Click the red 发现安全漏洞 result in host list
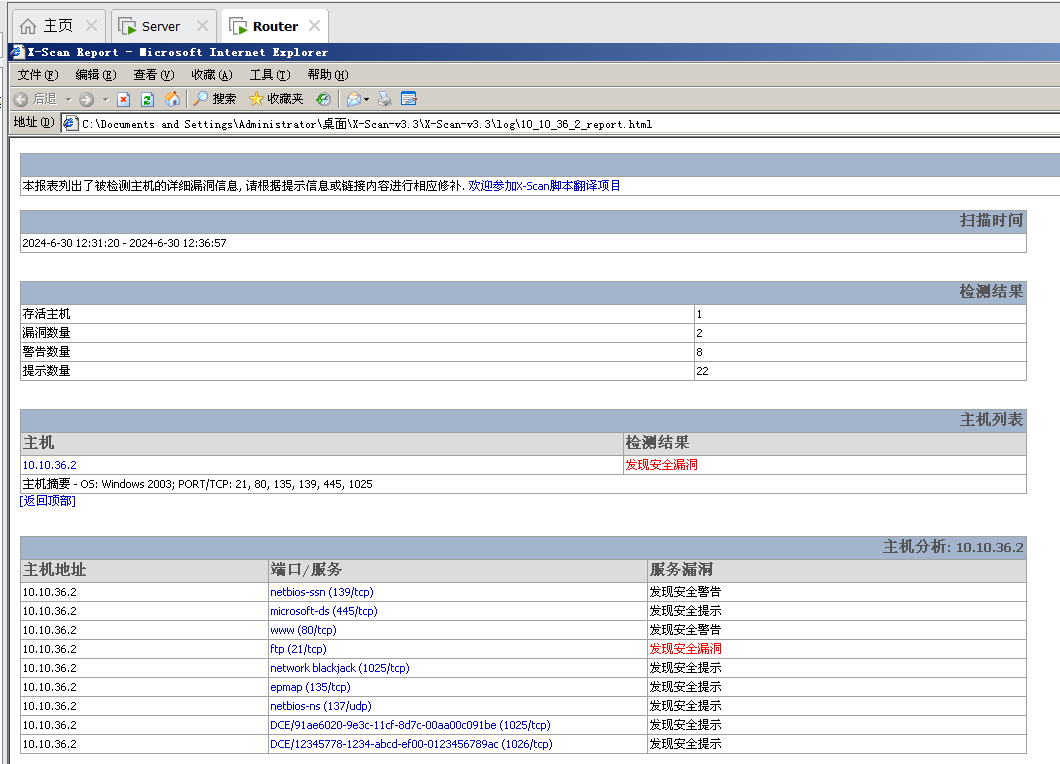This screenshot has height=764, width=1060. tap(661, 464)
